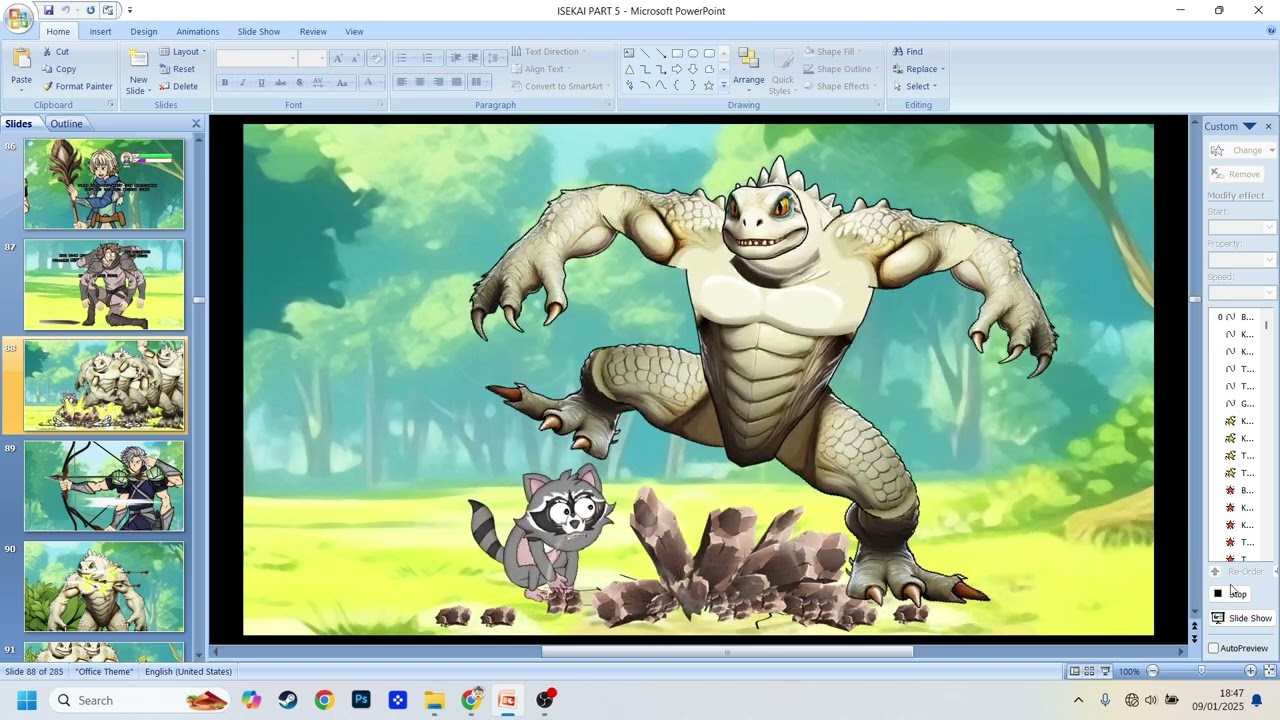Image resolution: width=1280 pixels, height=720 pixels.
Task: Open the Arrange dropdown
Action: point(748,70)
